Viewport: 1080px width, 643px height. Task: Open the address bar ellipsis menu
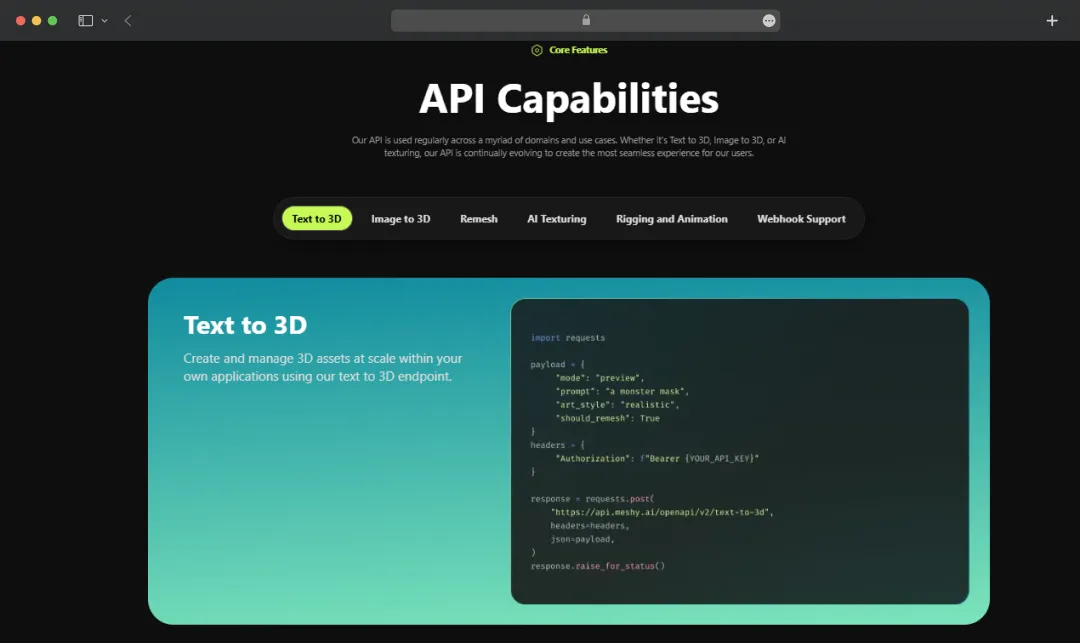point(769,21)
